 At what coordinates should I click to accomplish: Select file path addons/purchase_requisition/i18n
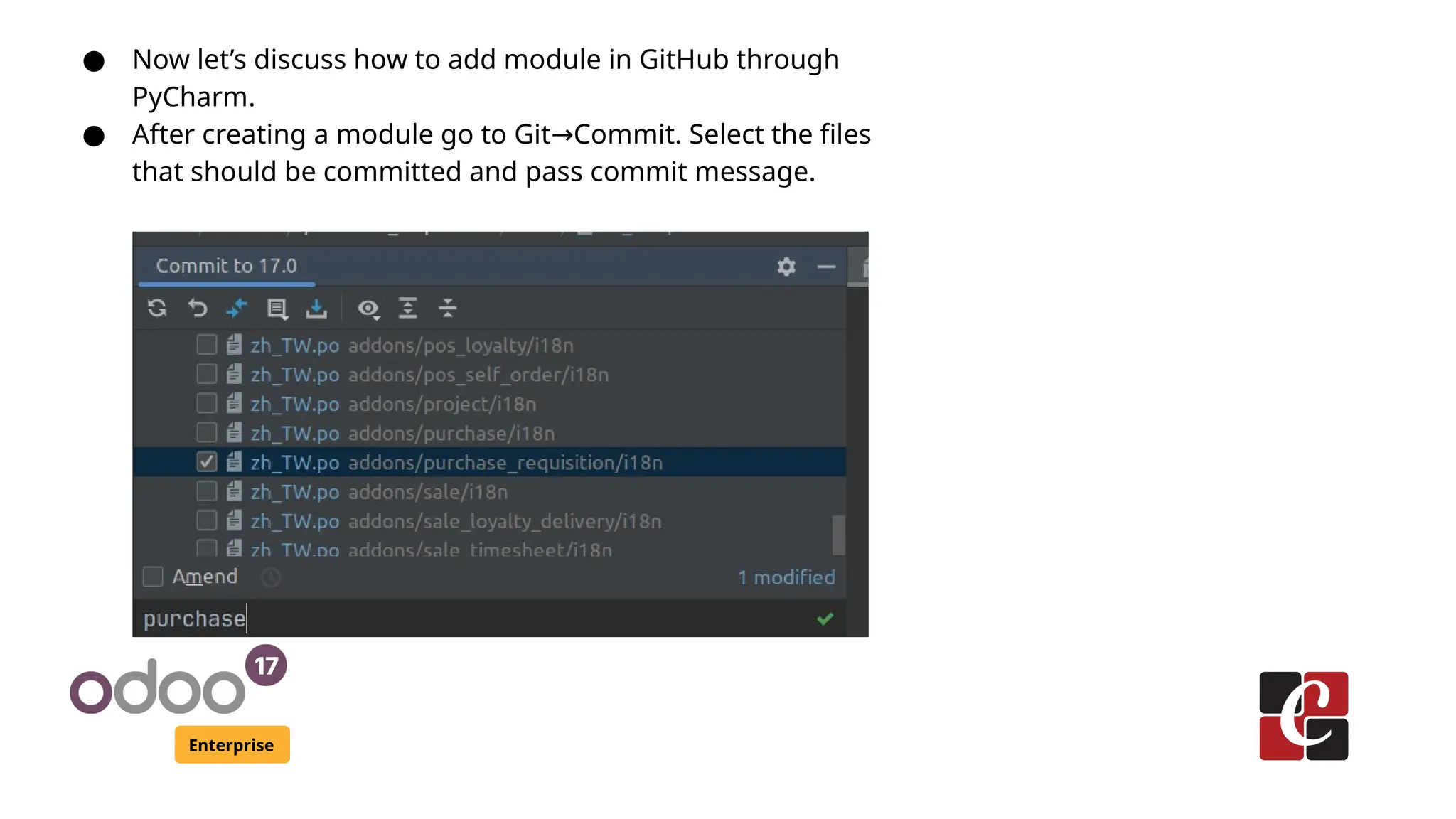point(505,463)
